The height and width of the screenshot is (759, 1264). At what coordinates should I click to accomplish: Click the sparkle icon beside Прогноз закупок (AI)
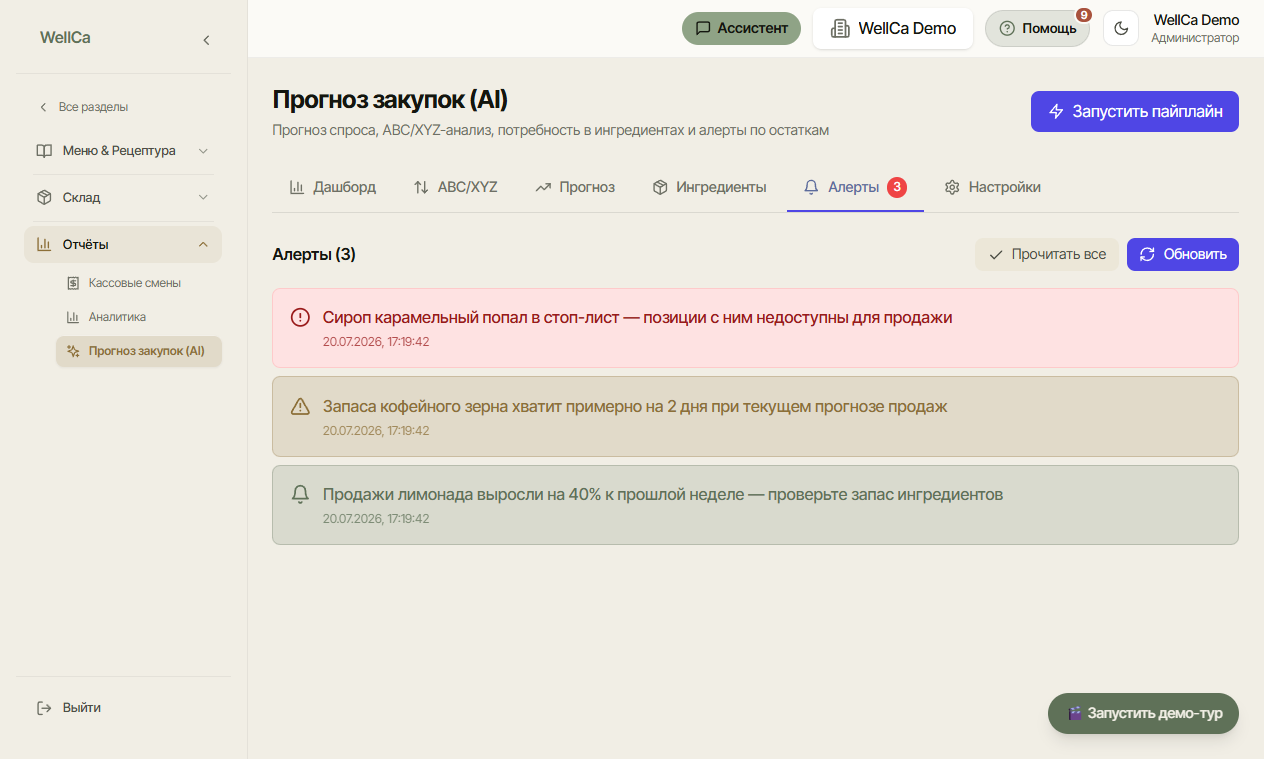click(x=73, y=351)
